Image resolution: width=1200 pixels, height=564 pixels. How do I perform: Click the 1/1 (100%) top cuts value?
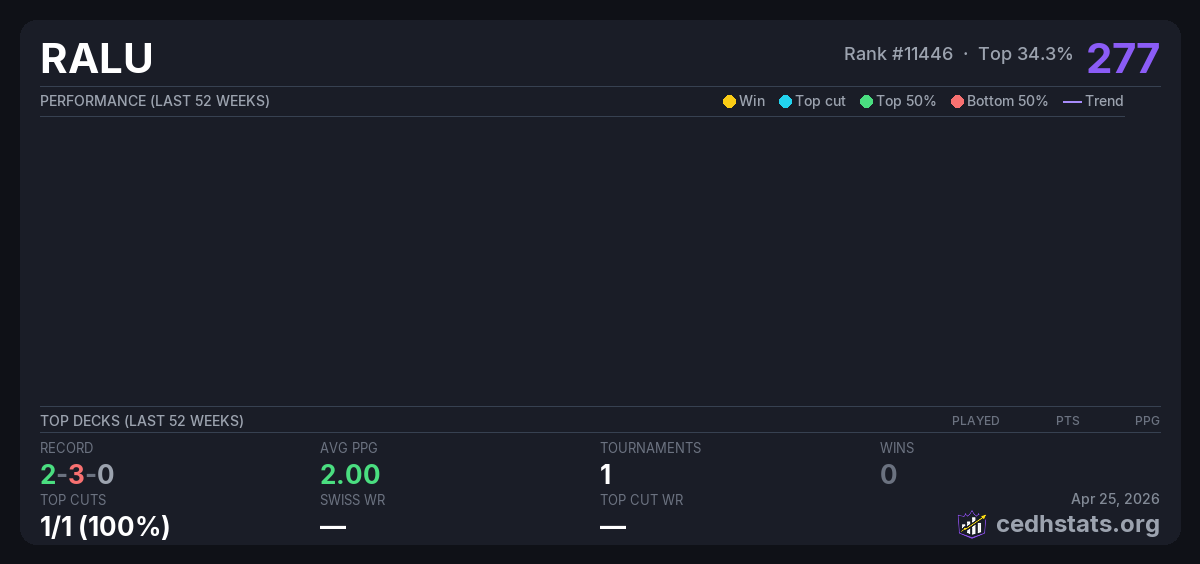click(x=105, y=526)
